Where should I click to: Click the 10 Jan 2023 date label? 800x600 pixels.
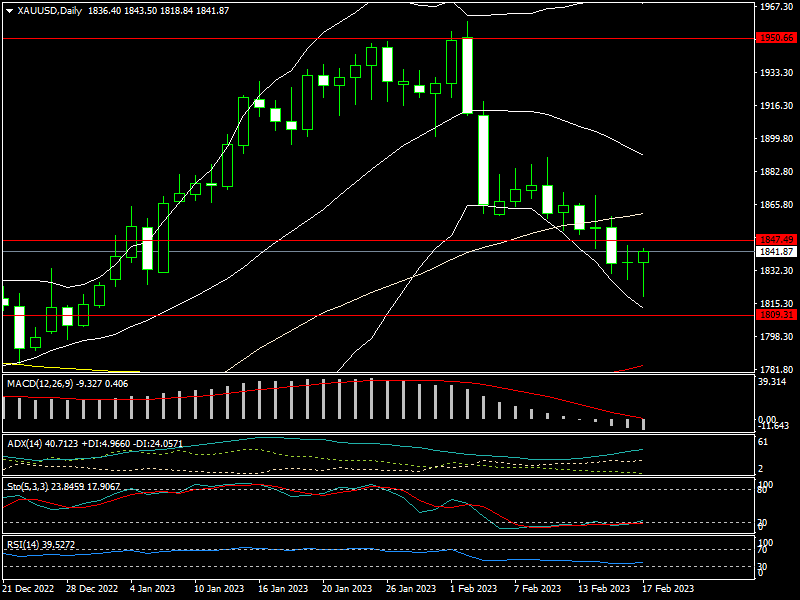[x=219, y=588]
